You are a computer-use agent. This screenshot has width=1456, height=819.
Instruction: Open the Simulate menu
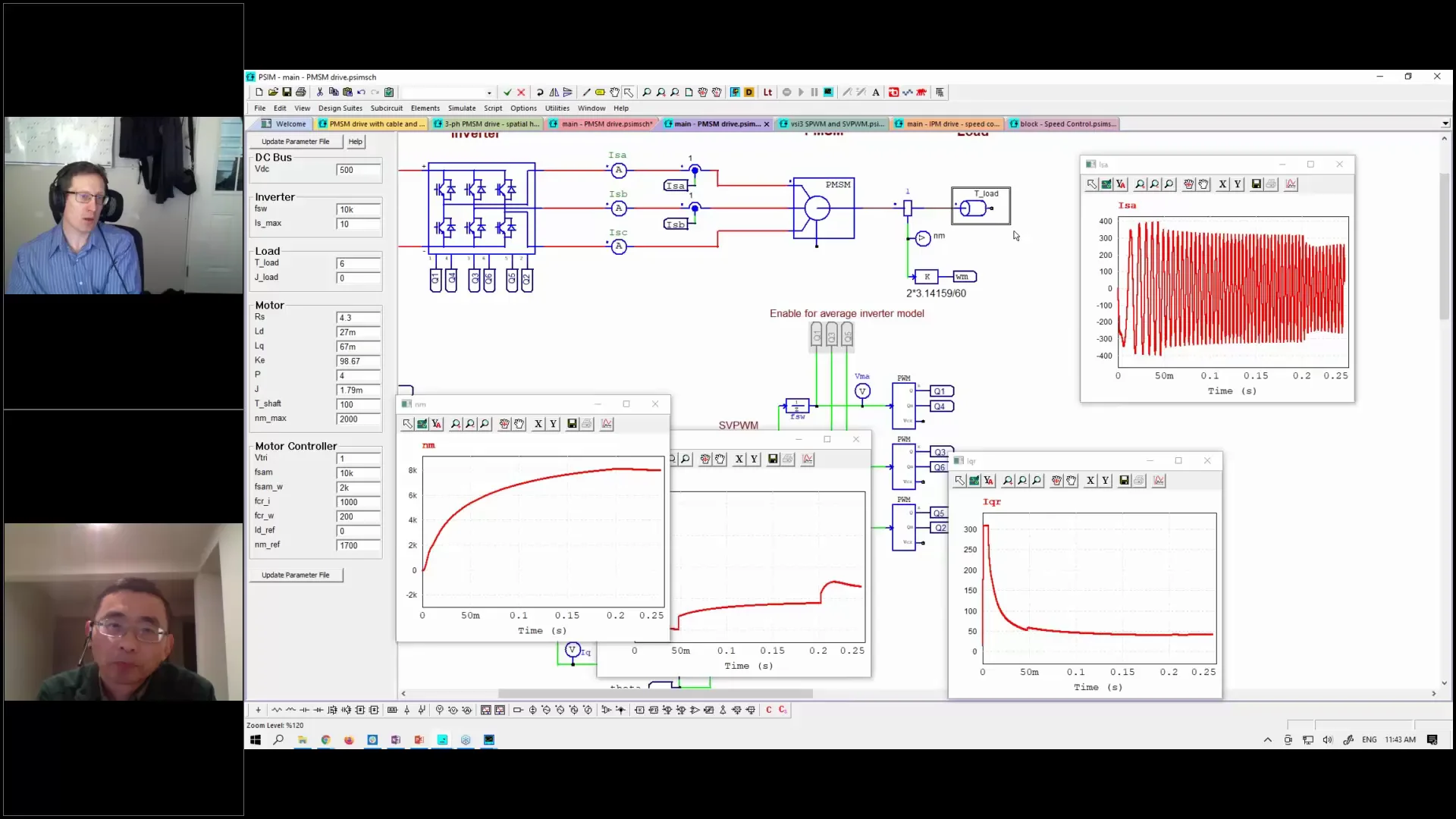coord(461,108)
